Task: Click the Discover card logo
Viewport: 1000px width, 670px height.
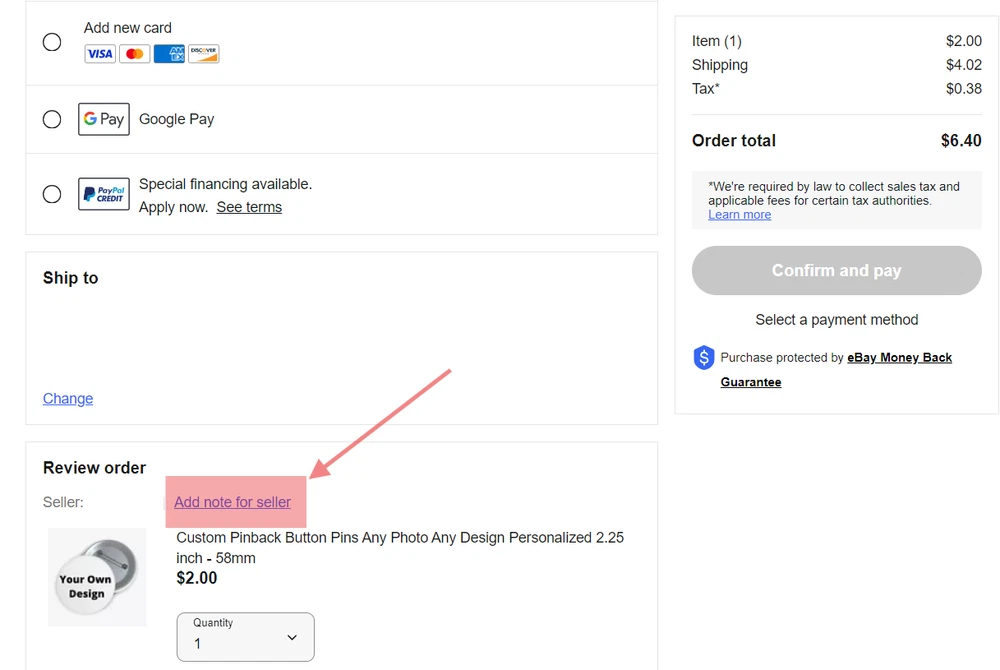Action: [x=204, y=54]
